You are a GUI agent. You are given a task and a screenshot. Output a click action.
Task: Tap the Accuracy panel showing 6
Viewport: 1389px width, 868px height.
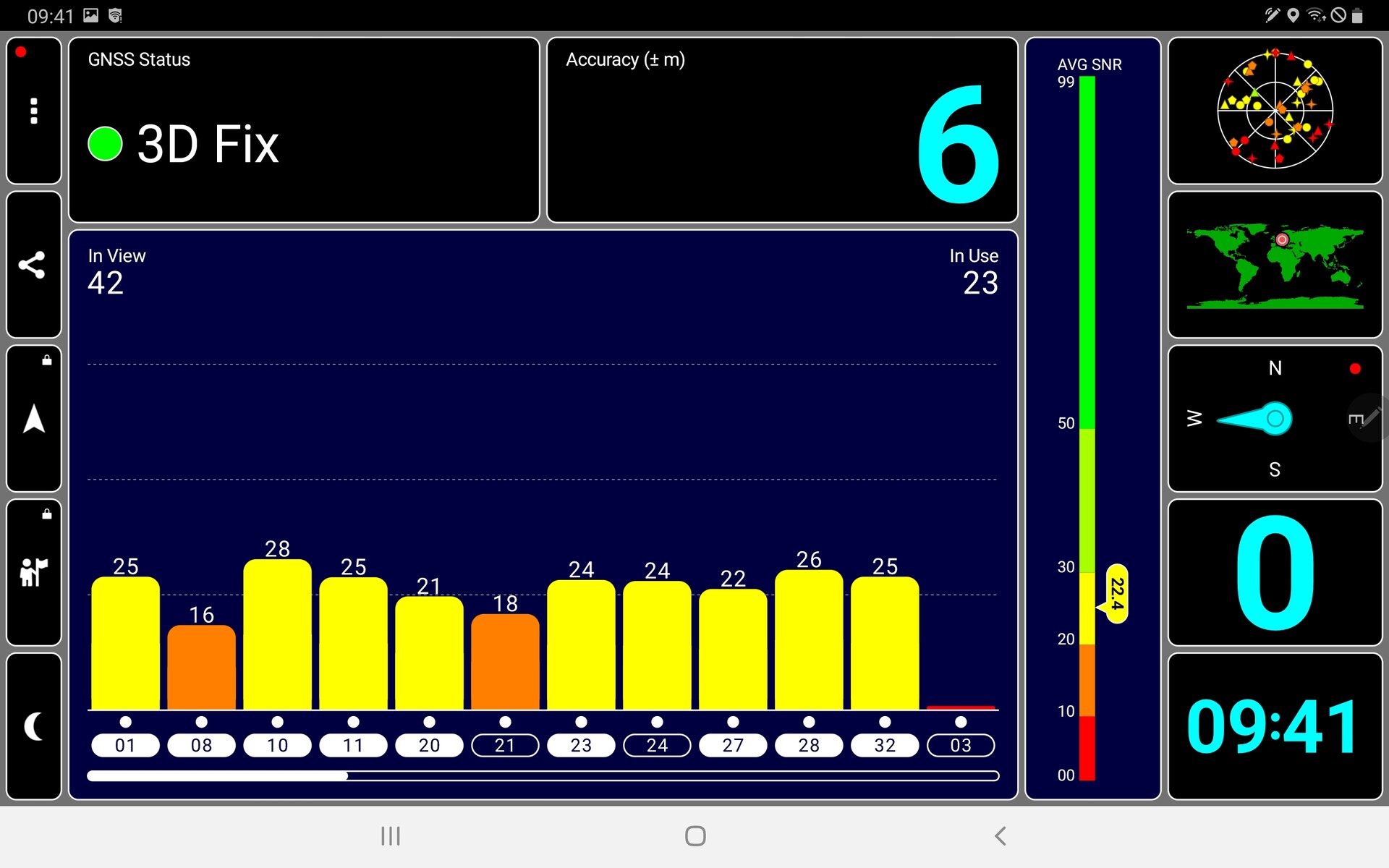tap(781, 130)
